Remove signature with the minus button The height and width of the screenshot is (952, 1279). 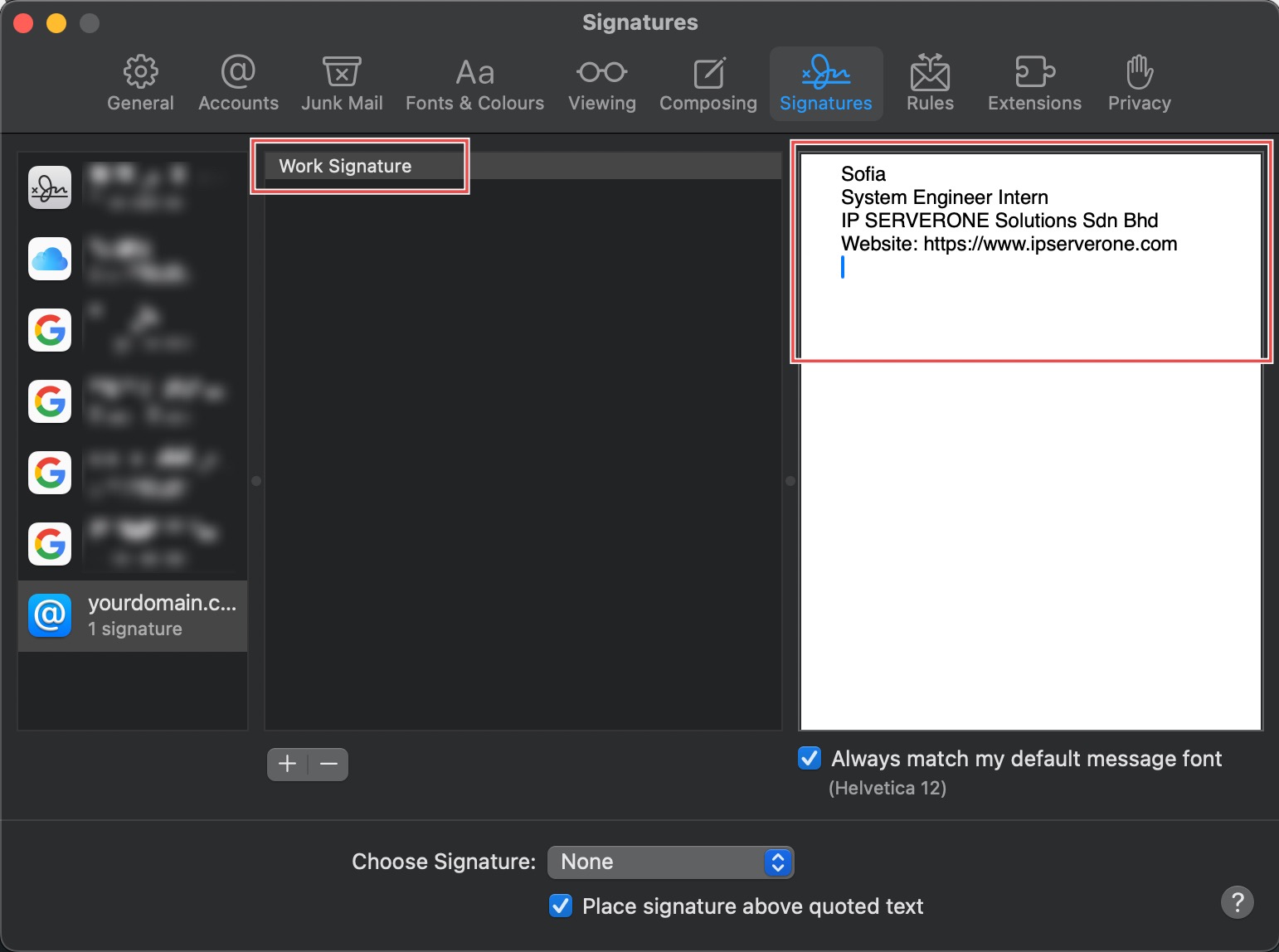coord(328,764)
